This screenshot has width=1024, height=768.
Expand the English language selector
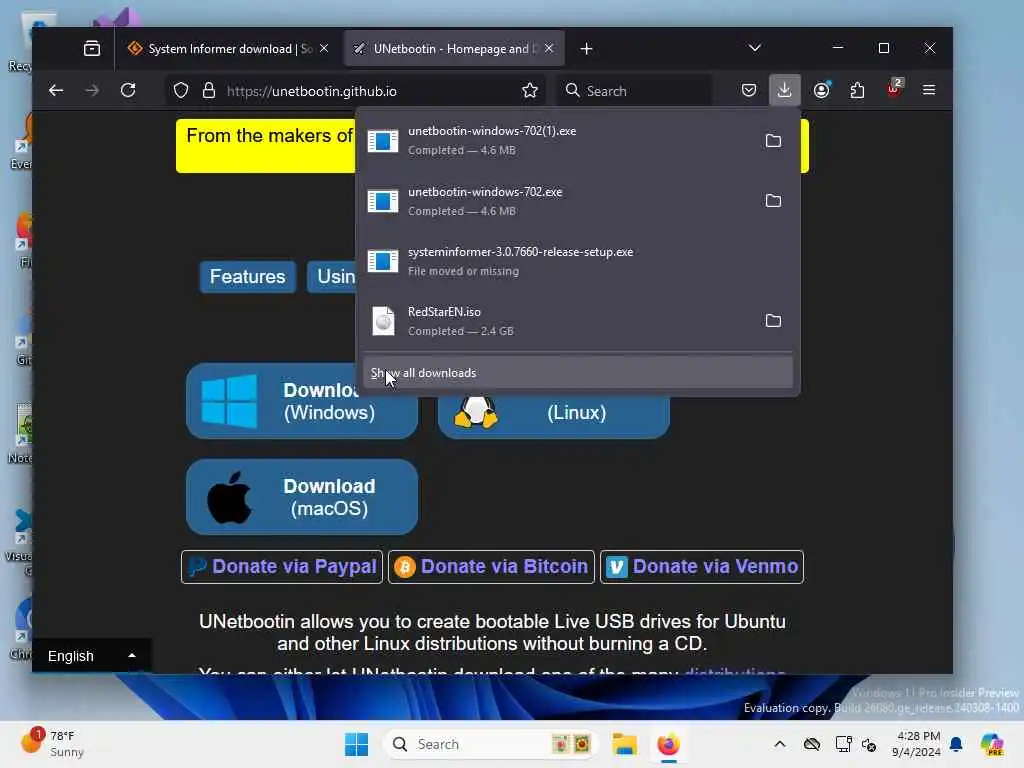tap(91, 656)
